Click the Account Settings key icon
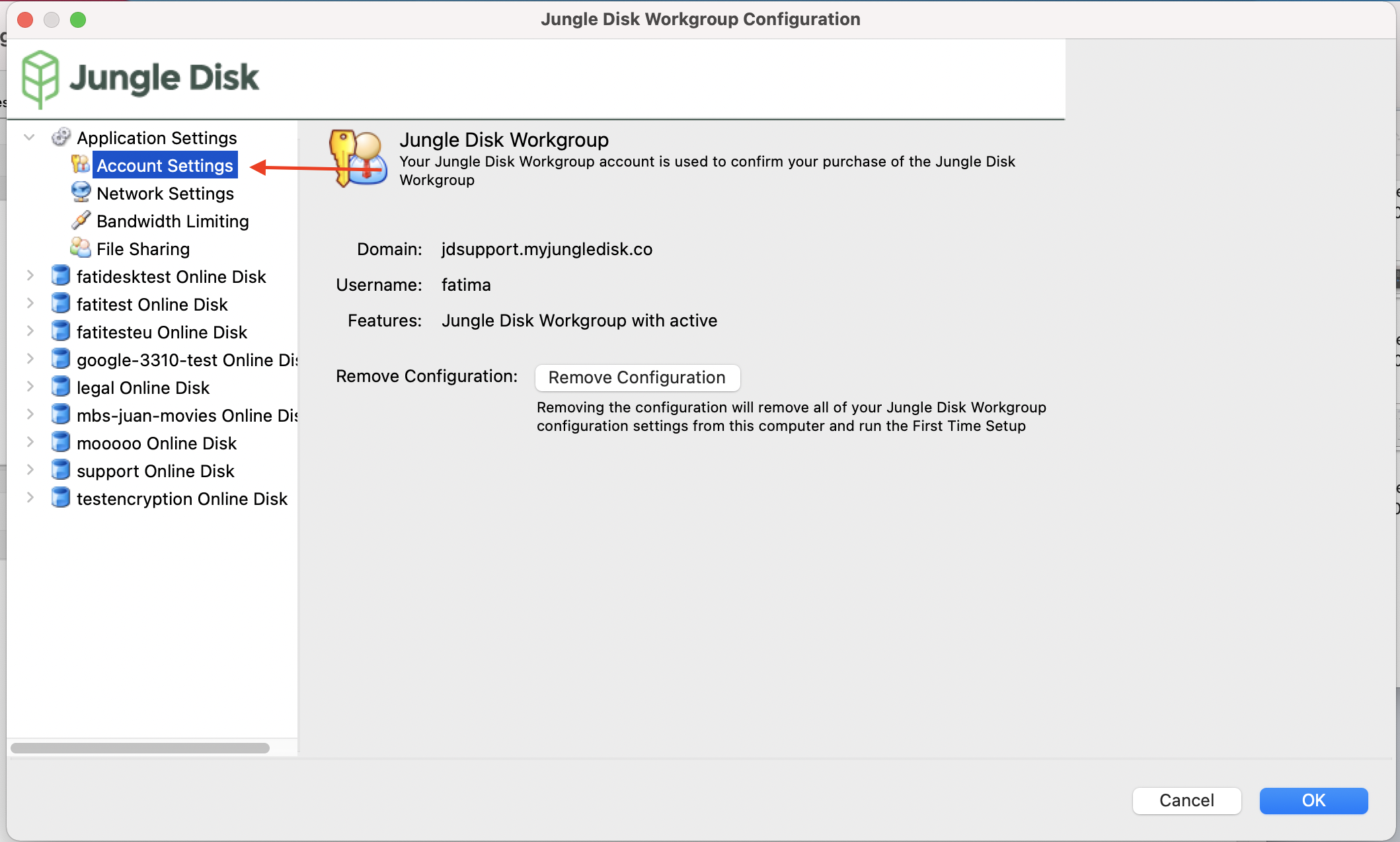Image resolution: width=1400 pixels, height=842 pixels. (x=80, y=164)
